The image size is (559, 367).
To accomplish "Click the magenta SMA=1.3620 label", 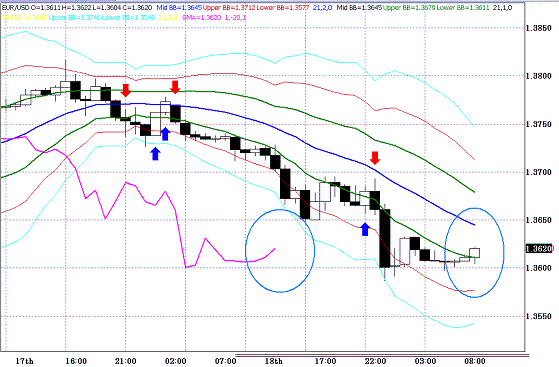I will pos(202,17).
